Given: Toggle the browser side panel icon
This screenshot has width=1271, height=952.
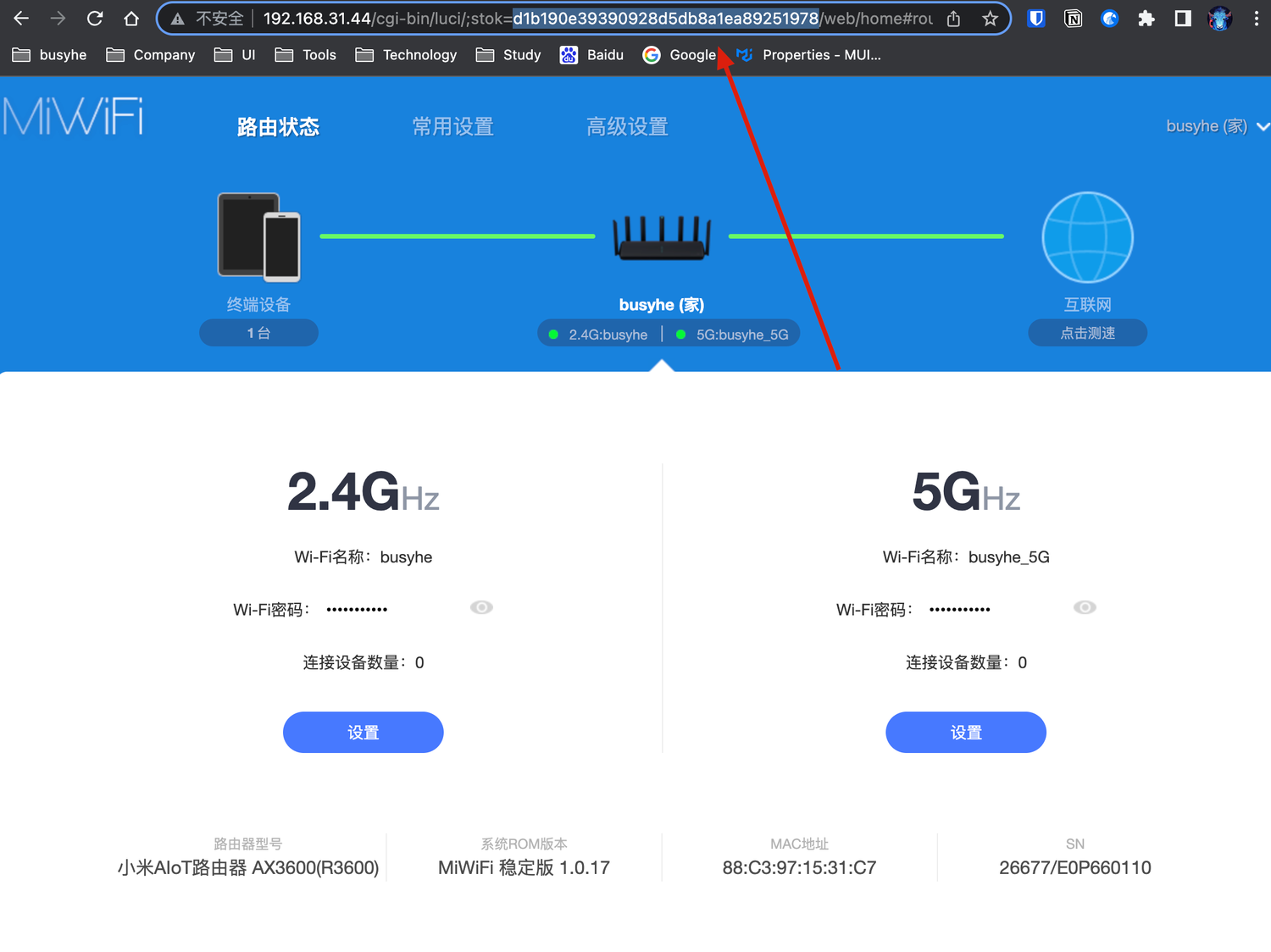Looking at the screenshot, I should click(x=1183, y=19).
